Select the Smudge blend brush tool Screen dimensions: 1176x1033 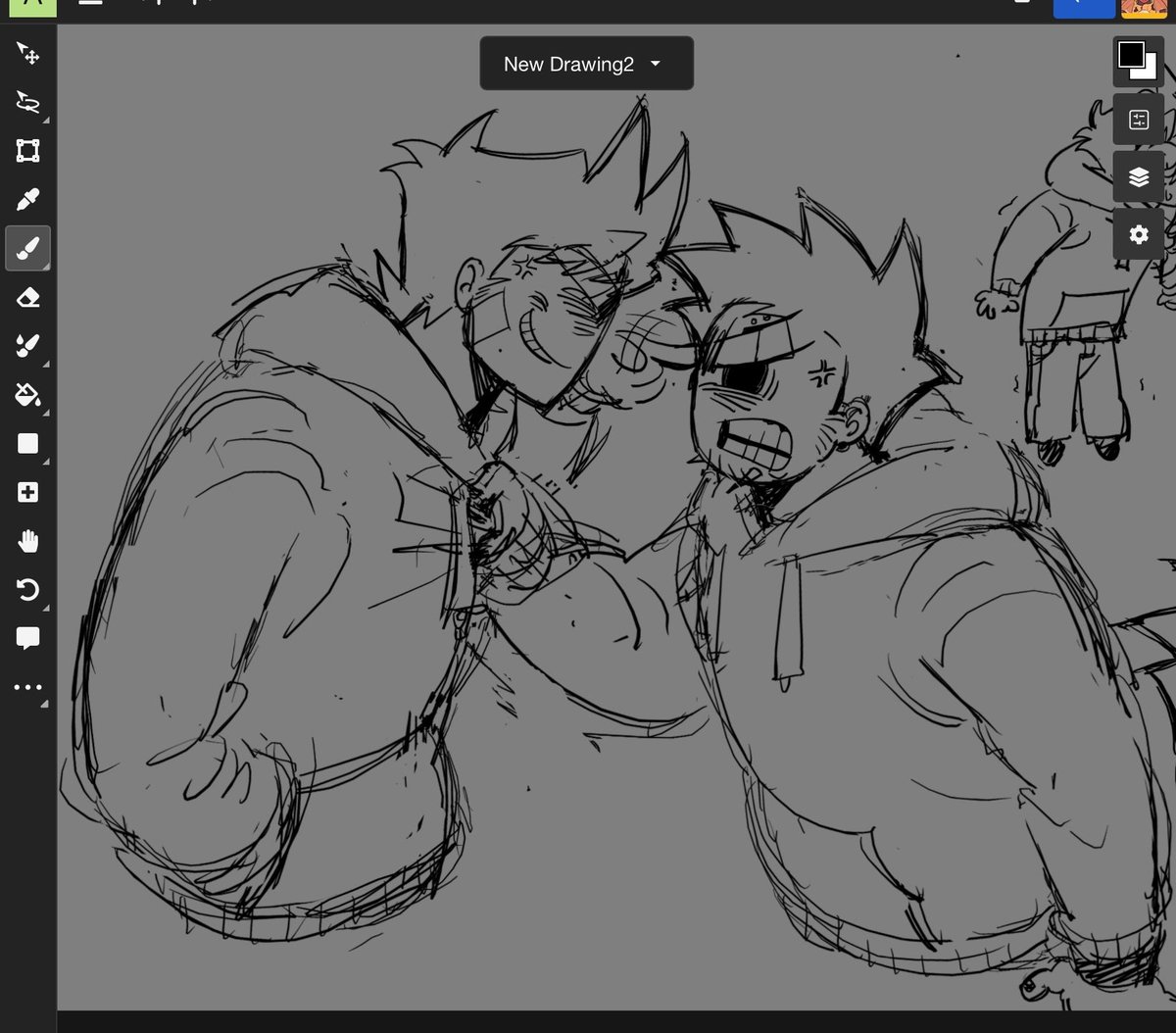[27, 346]
